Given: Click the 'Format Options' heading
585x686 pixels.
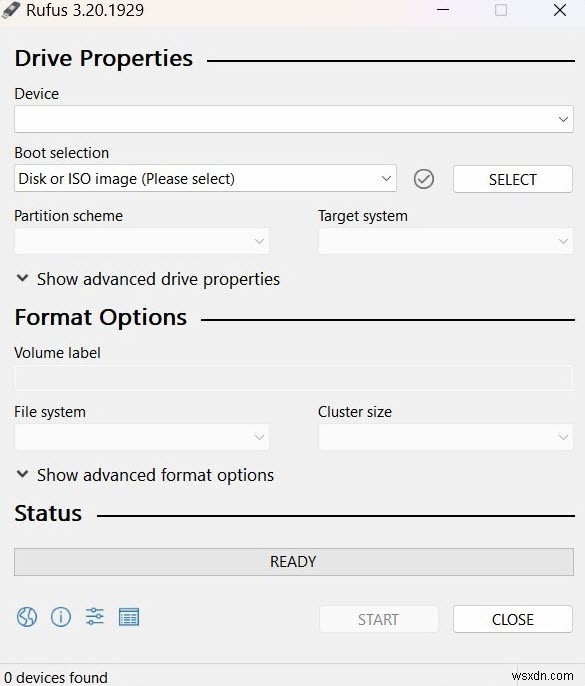Looking at the screenshot, I should 101,317.
